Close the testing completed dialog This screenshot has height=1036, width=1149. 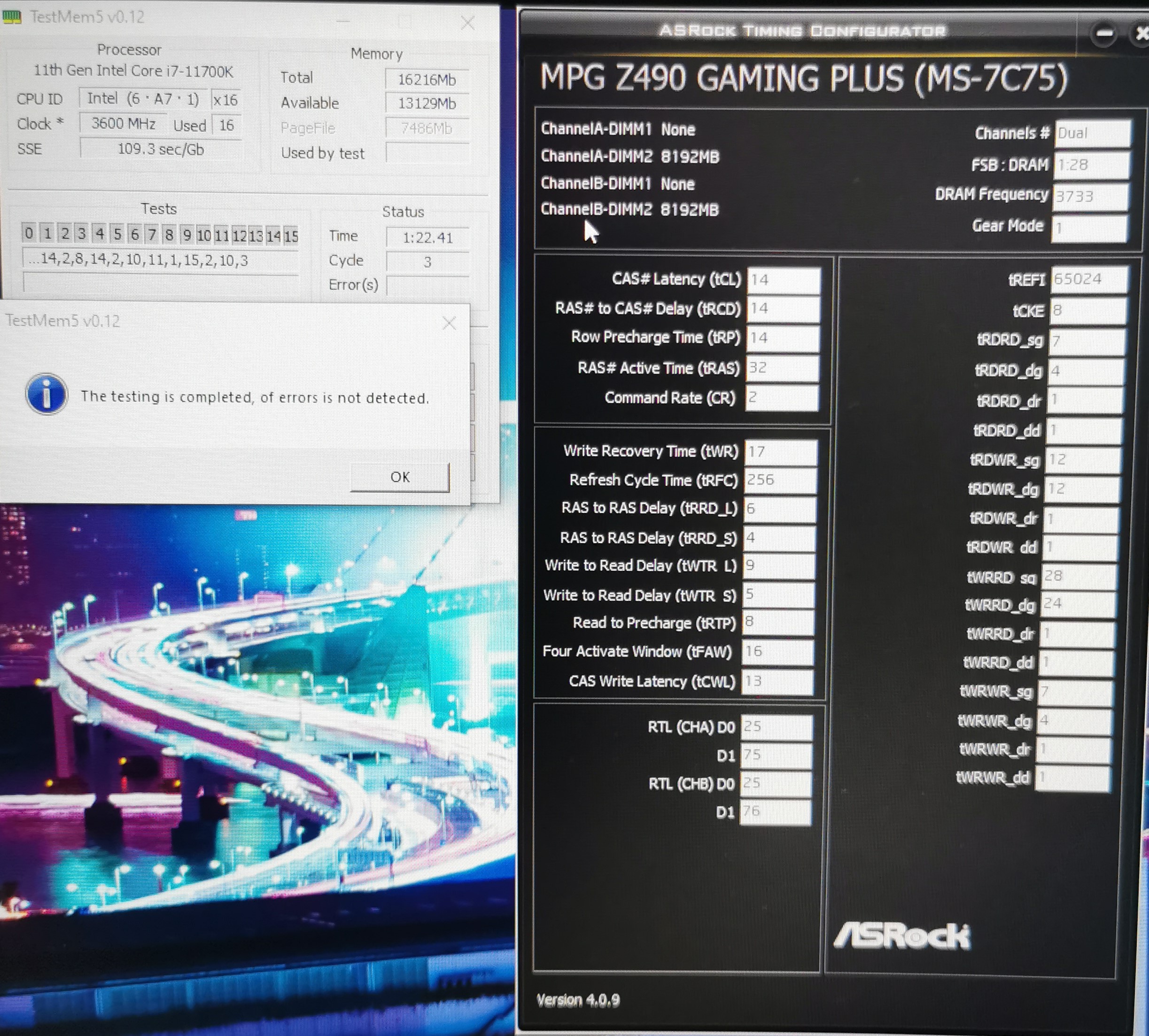(449, 323)
